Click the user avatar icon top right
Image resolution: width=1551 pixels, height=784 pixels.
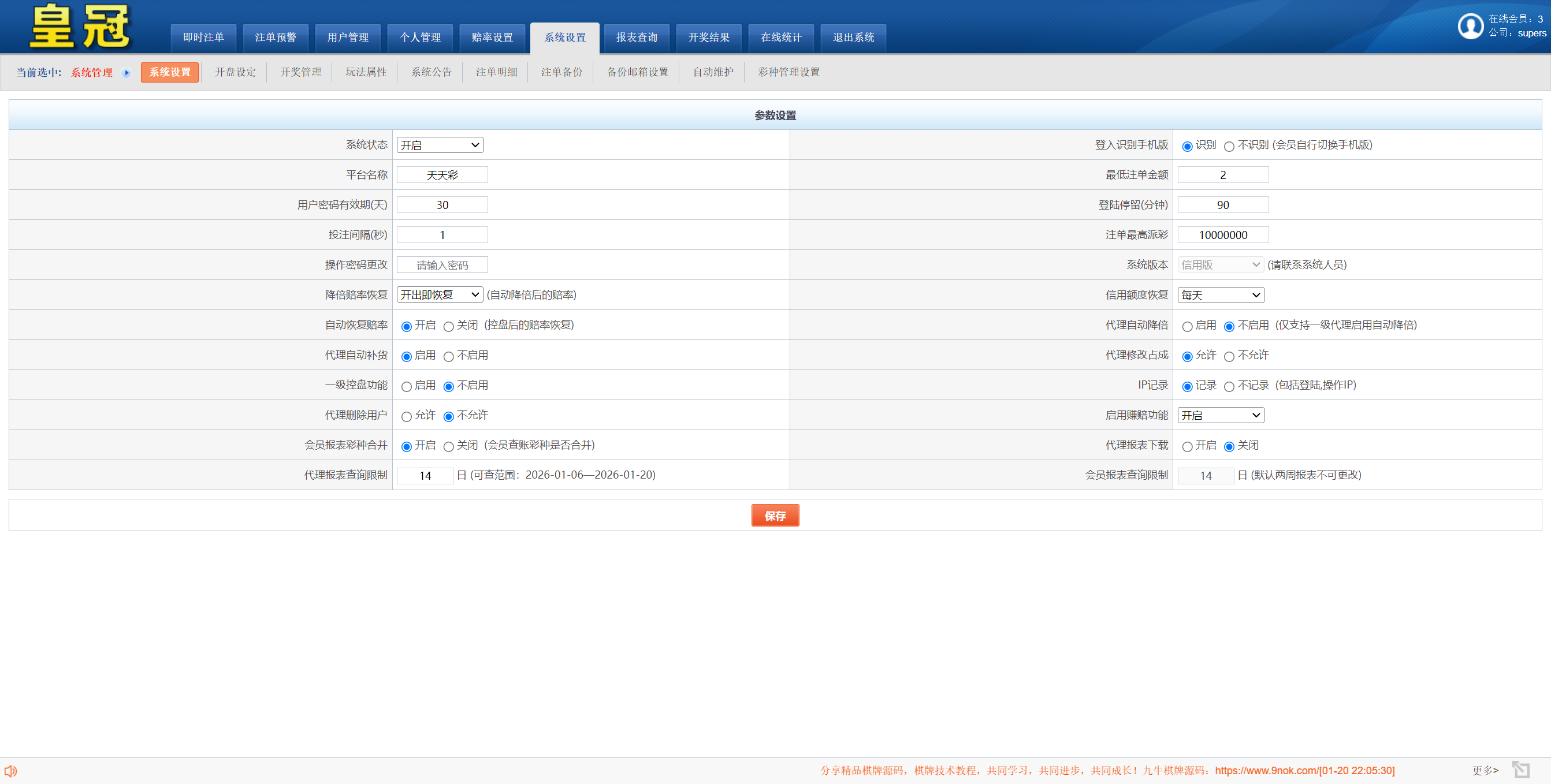click(x=1470, y=27)
